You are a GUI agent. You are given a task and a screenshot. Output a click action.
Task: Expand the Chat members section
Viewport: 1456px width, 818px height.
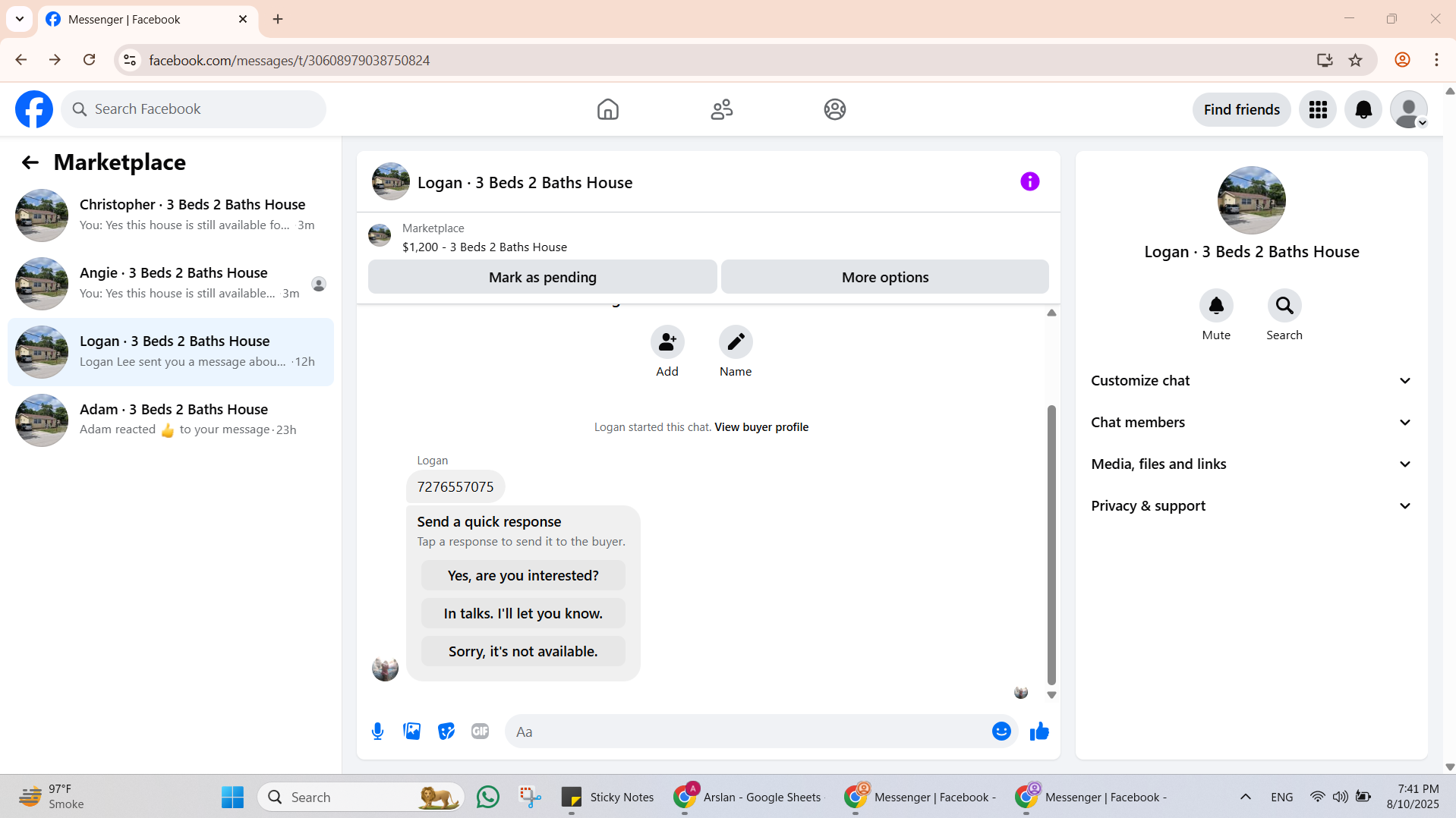click(1251, 423)
